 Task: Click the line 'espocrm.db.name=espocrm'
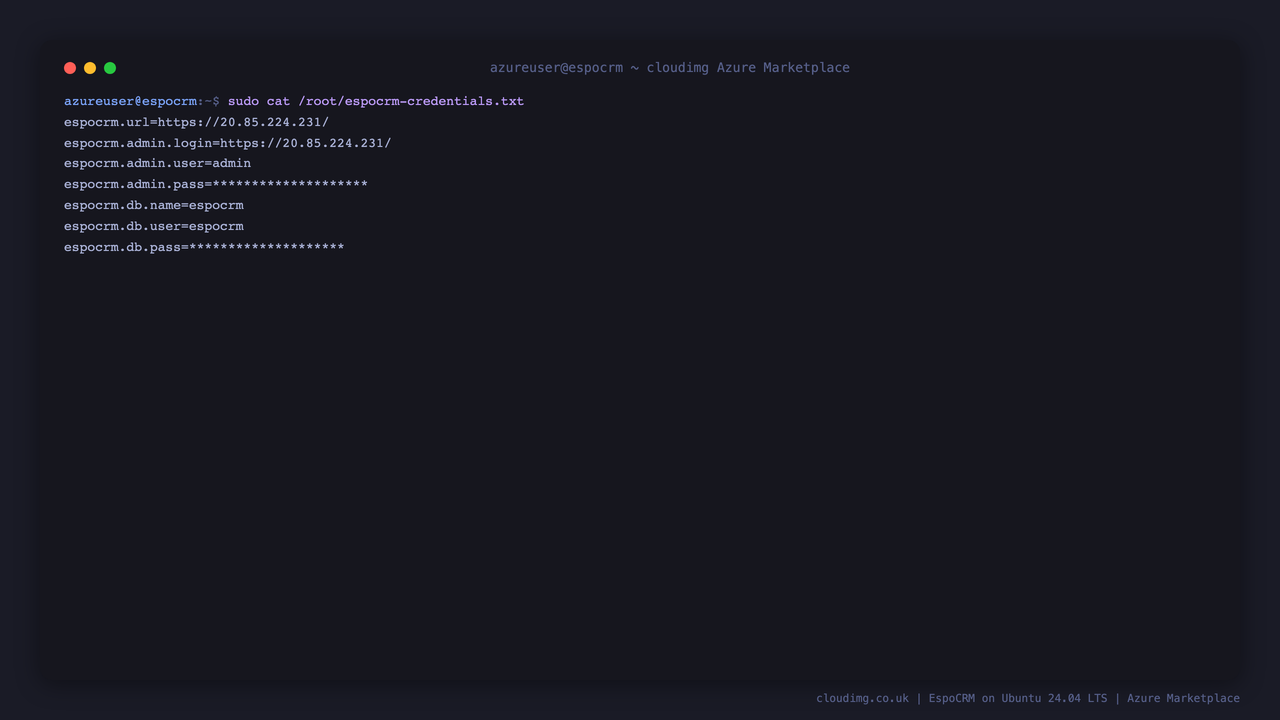click(x=154, y=205)
